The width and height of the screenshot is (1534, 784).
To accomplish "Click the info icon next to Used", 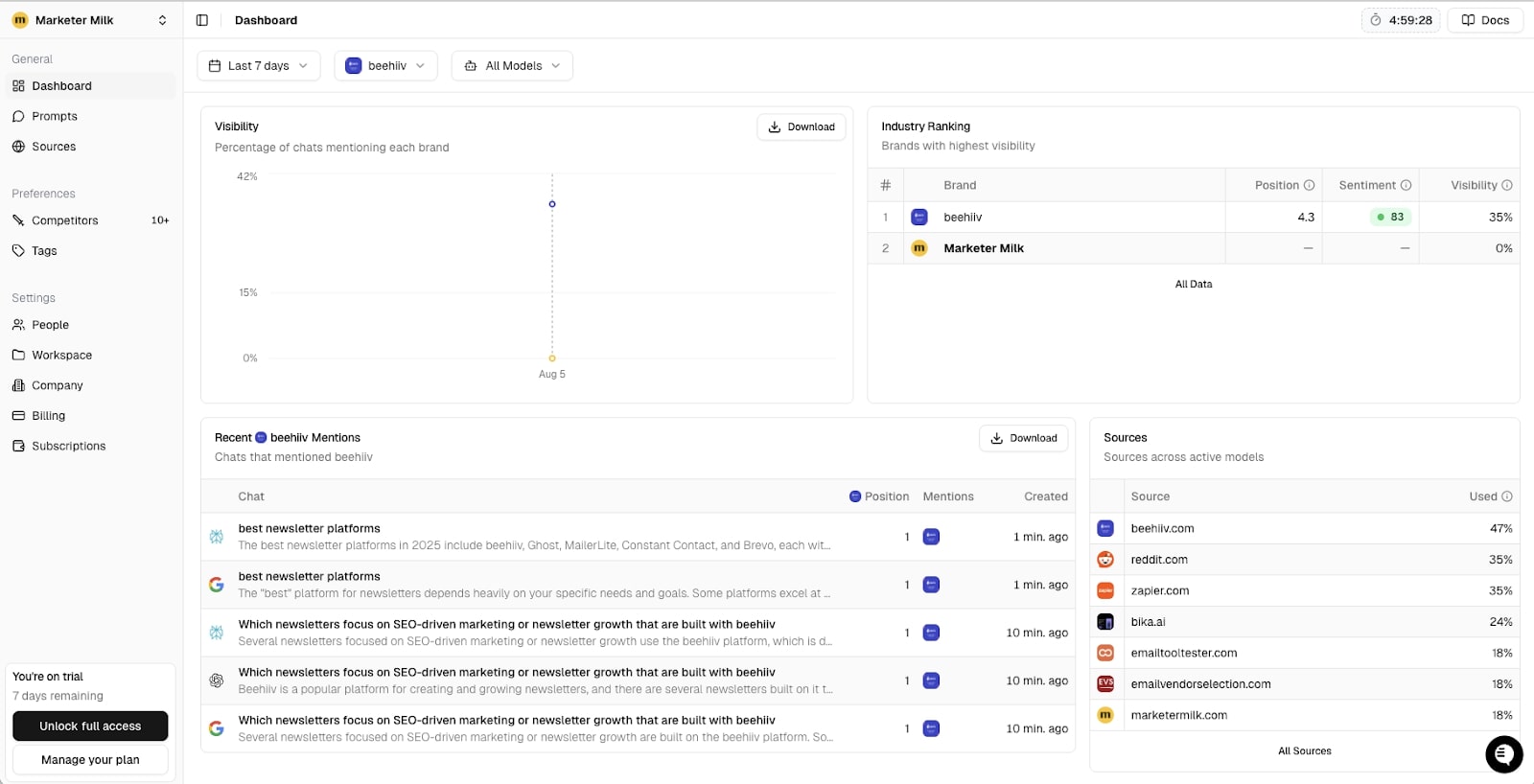I will click(x=1506, y=496).
